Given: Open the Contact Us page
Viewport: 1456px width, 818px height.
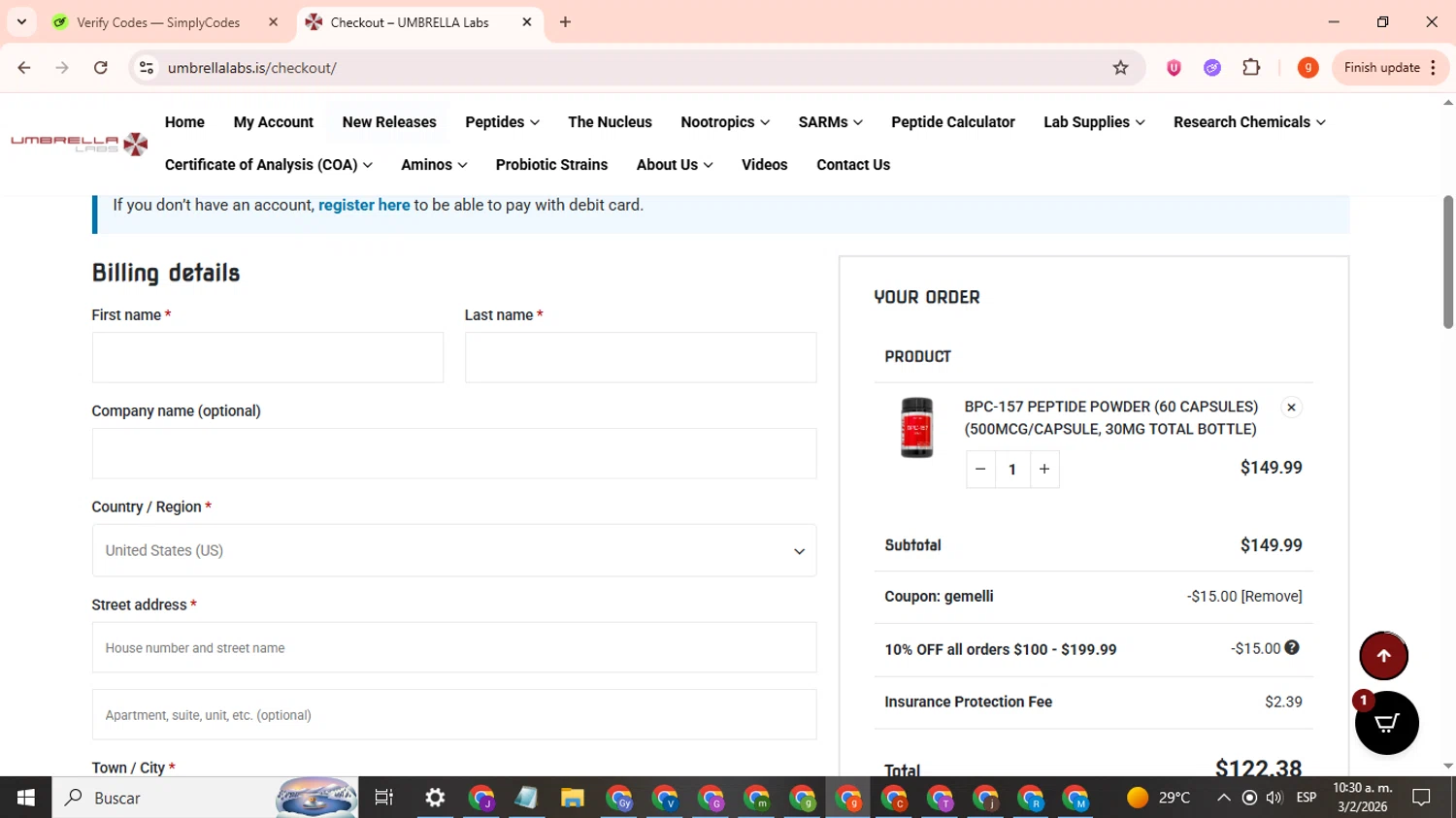Looking at the screenshot, I should pos(853,165).
